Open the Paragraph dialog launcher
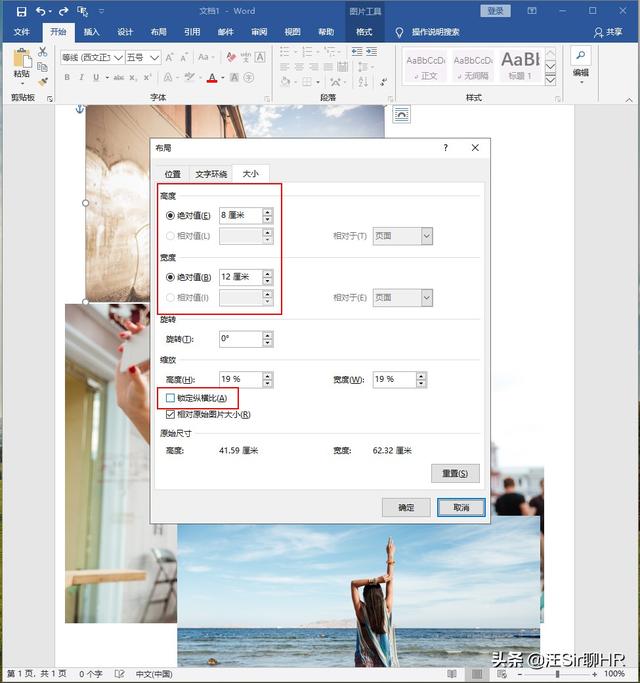Viewport: 640px width, 683px height. tap(390, 99)
